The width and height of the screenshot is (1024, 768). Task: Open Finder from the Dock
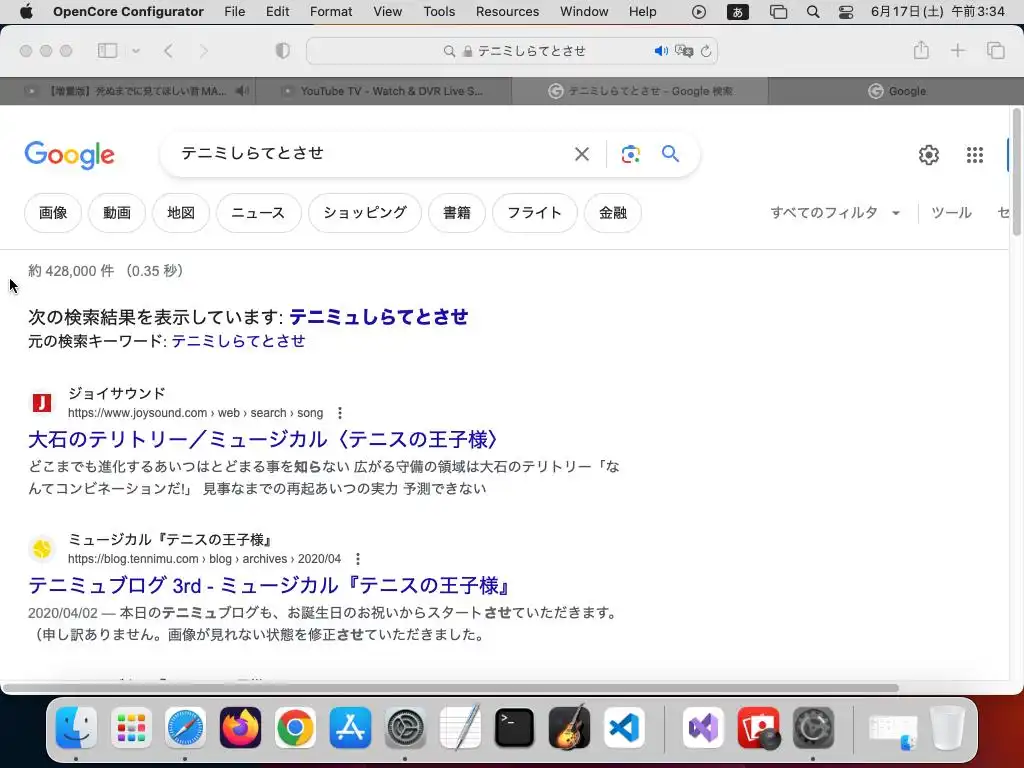click(x=76, y=728)
